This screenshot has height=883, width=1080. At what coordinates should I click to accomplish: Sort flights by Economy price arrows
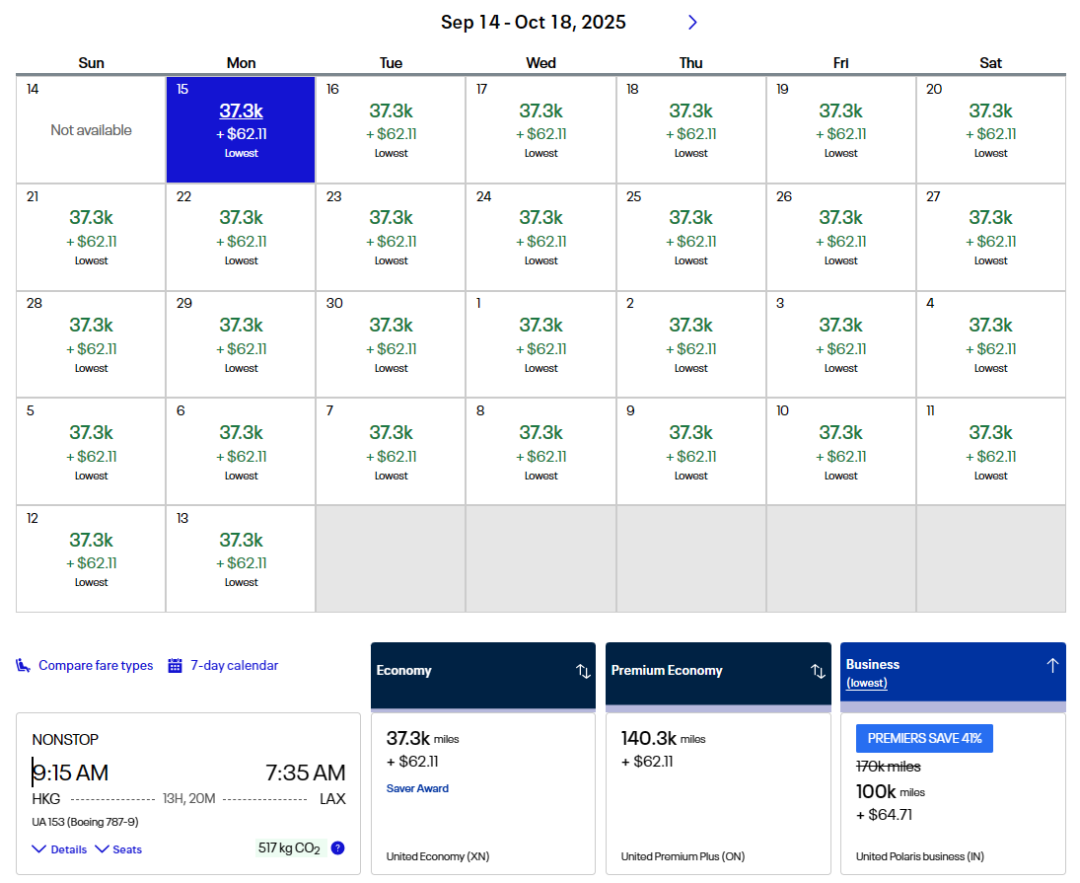pyautogui.click(x=583, y=671)
